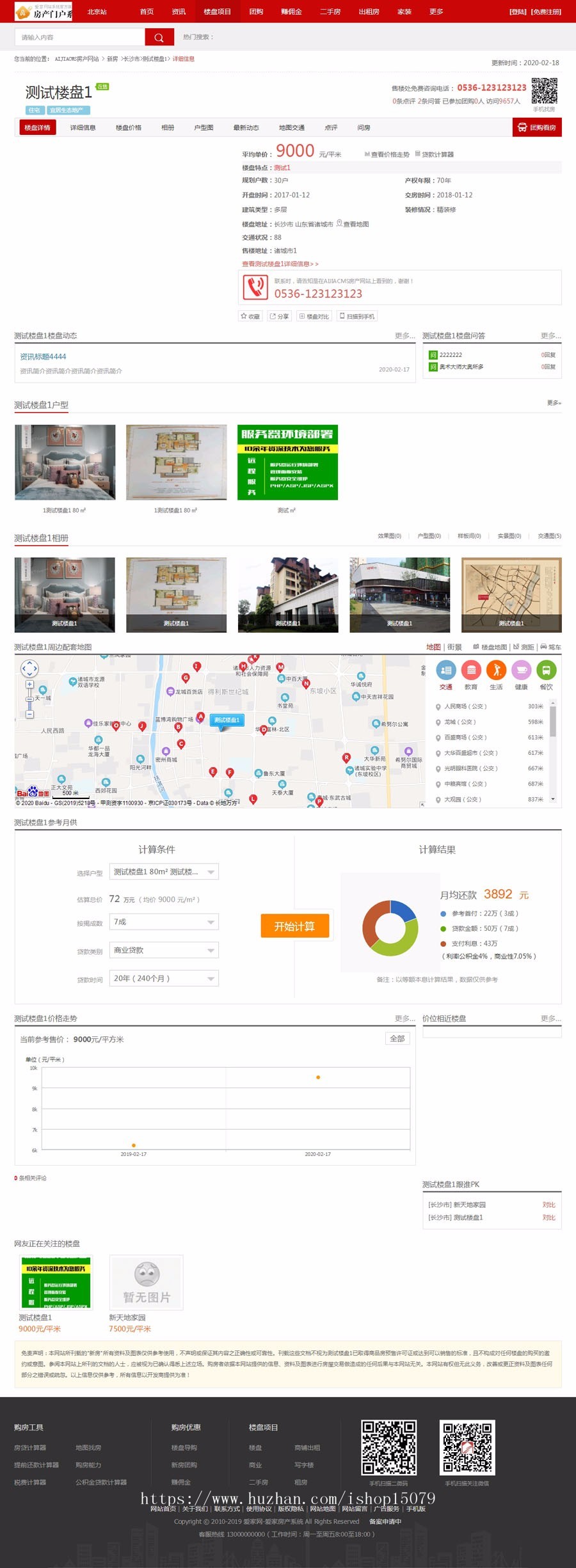The width and height of the screenshot is (576, 1568).
Task: Switch to the 户型图 tab
Action: [x=204, y=127]
